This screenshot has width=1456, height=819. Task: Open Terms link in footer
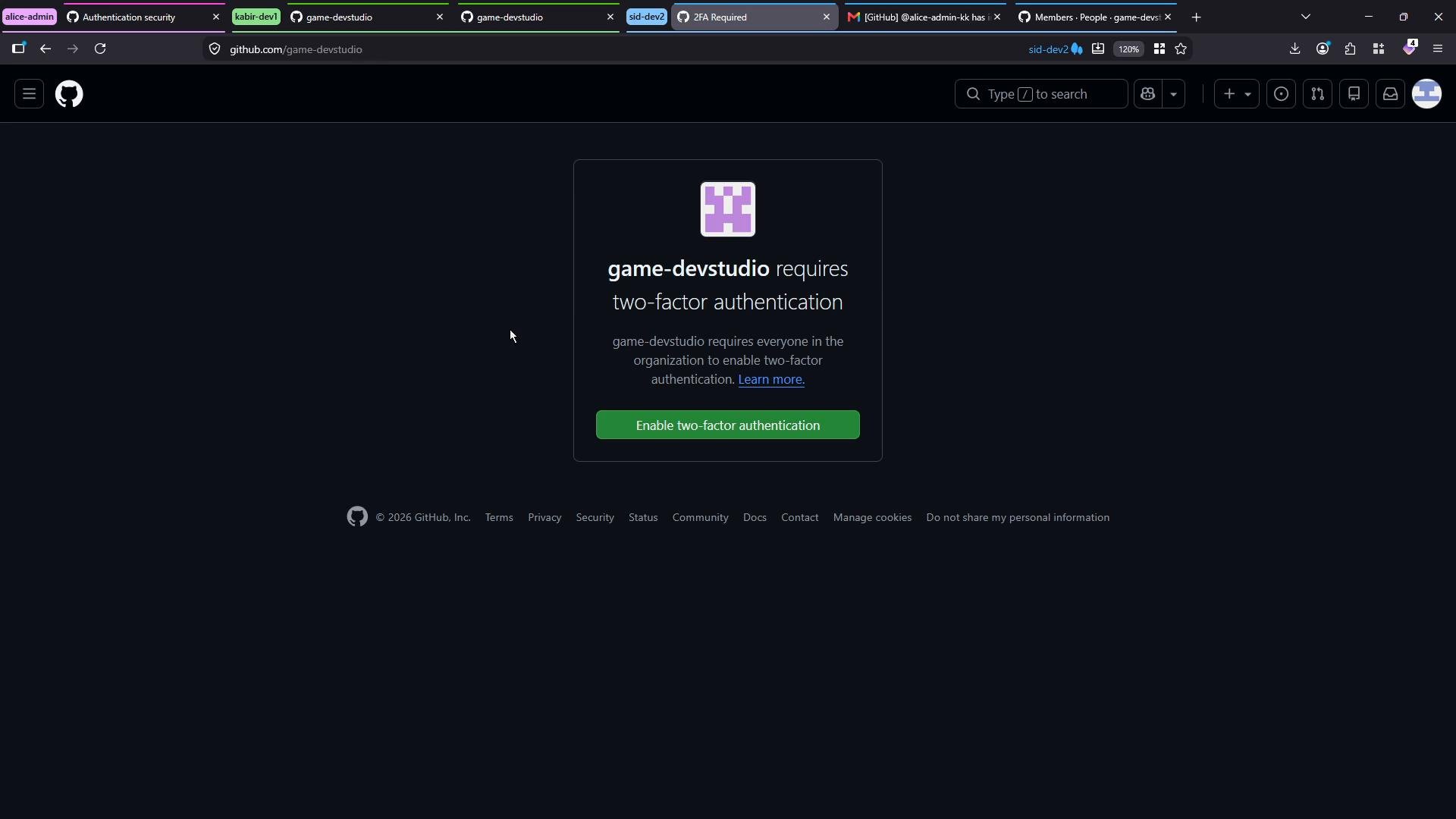click(499, 517)
